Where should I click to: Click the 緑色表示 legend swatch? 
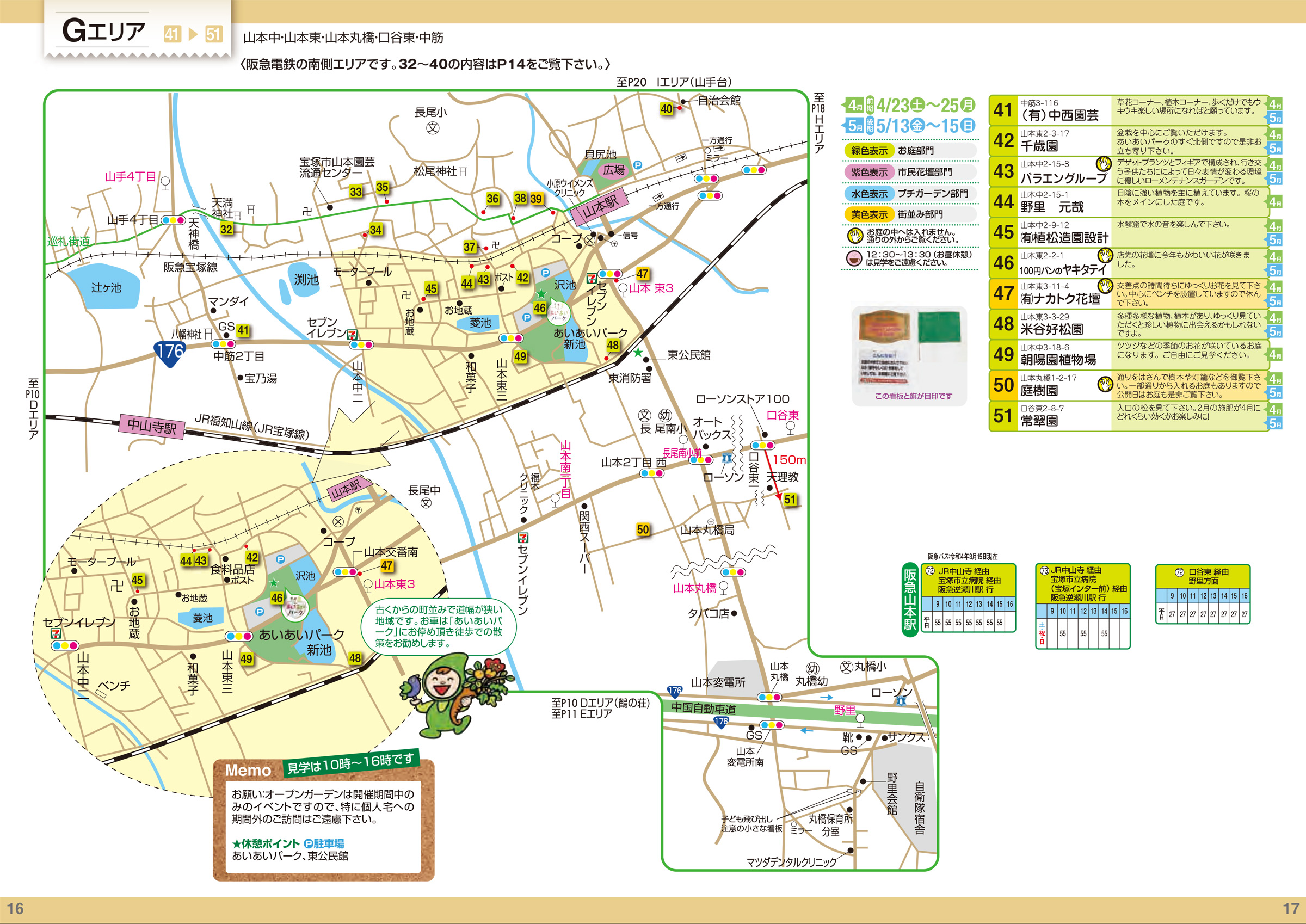[869, 151]
